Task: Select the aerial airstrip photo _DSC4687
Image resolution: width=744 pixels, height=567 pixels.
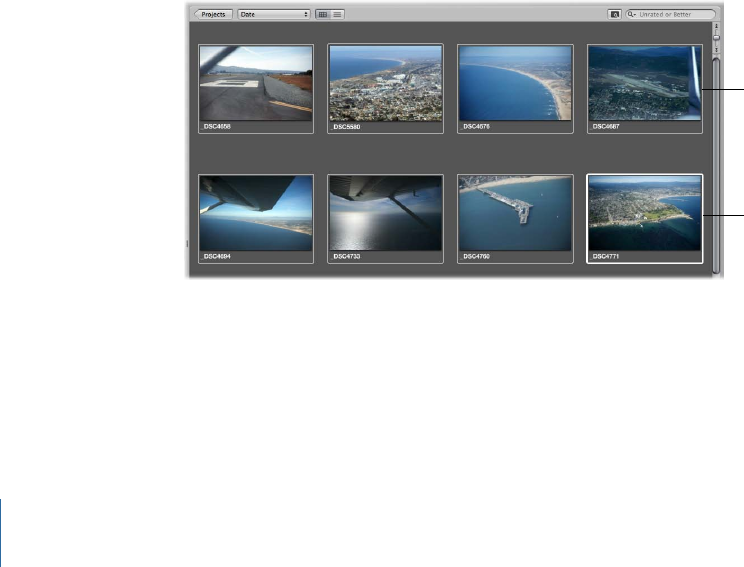Action: click(645, 83)
